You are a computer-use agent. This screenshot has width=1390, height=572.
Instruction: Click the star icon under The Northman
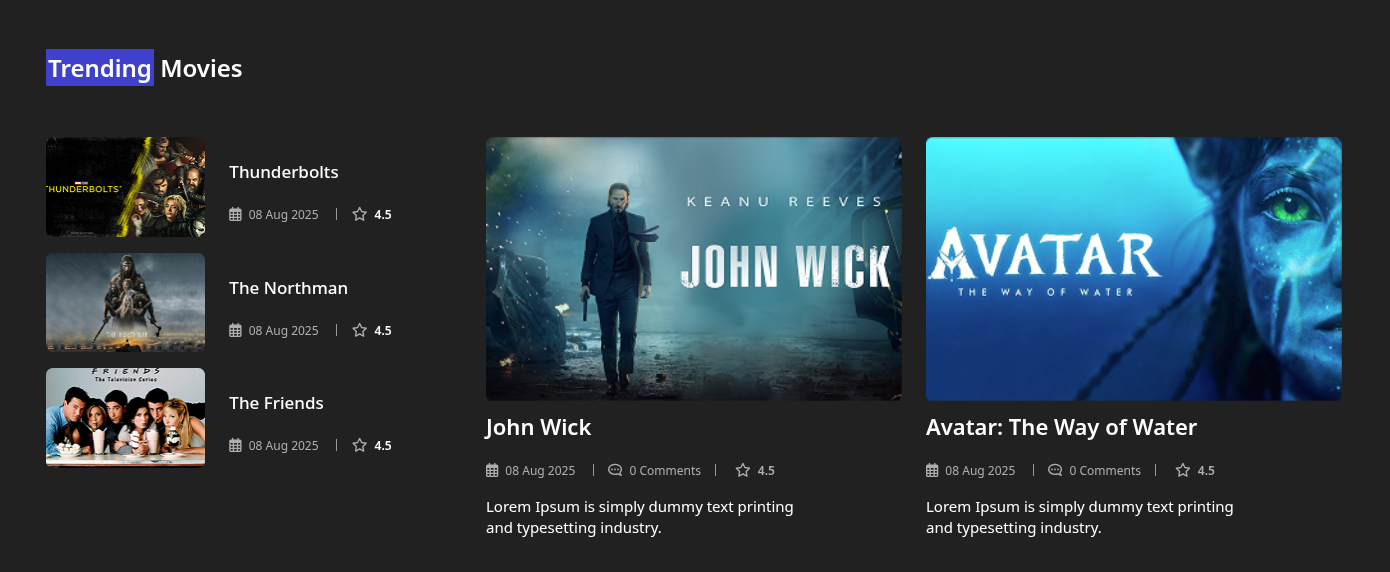click(360, 330)
